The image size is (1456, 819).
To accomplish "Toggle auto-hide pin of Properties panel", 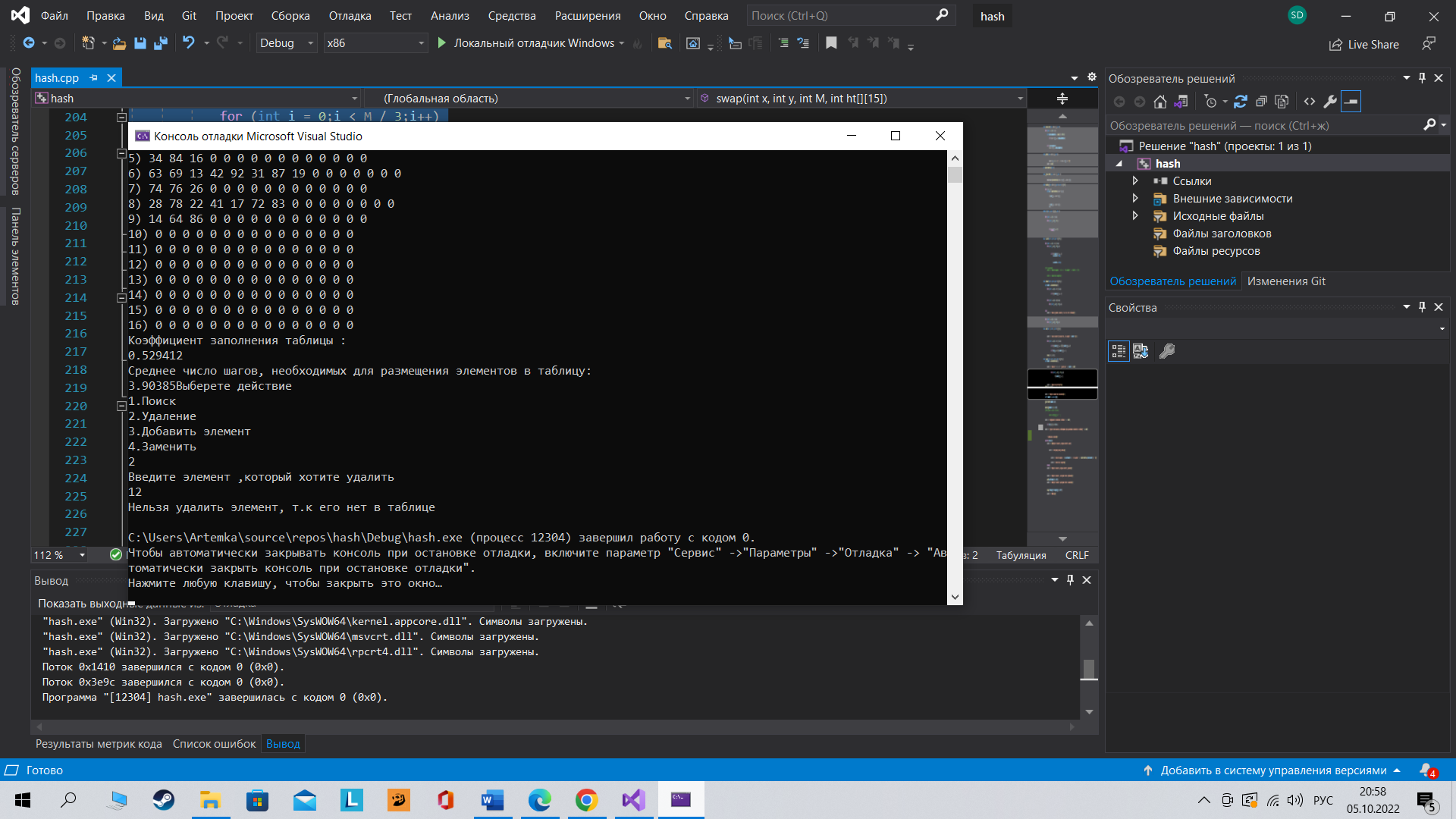I will (x=1422, y=307).
